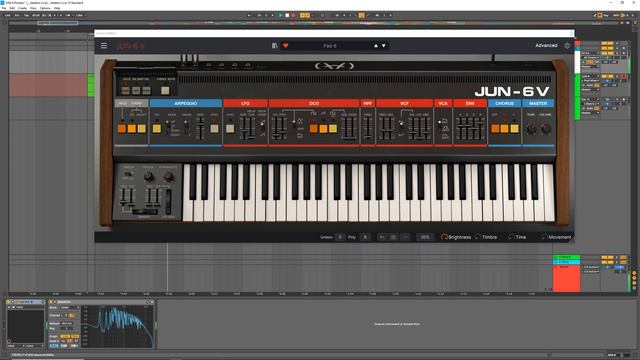Enable Chorus I button
Screen dimensions: 640x360
click(x=504, y=129)
